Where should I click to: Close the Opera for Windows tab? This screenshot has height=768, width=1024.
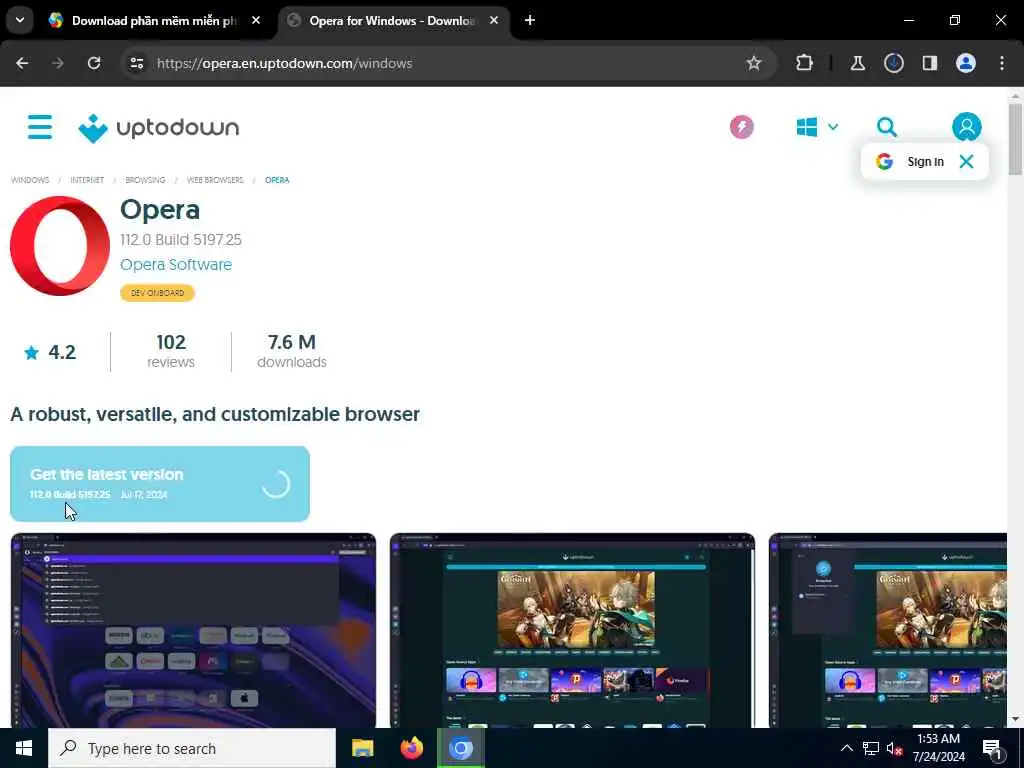494,20
